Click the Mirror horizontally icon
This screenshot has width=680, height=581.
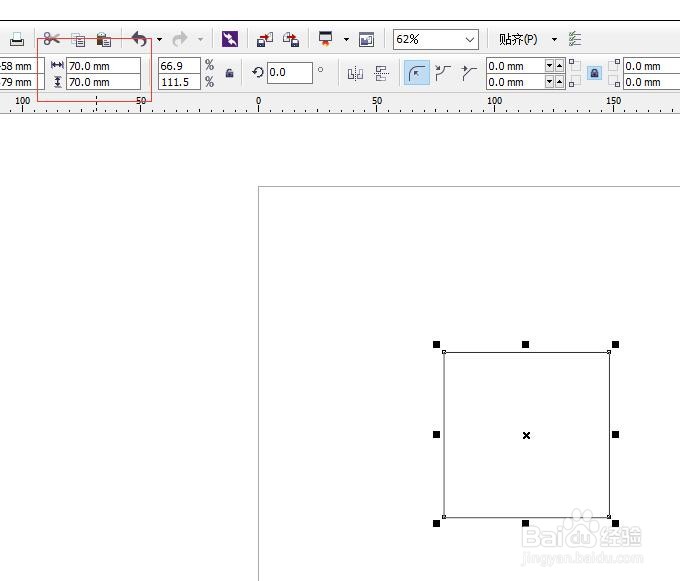[x=355, y=73]
